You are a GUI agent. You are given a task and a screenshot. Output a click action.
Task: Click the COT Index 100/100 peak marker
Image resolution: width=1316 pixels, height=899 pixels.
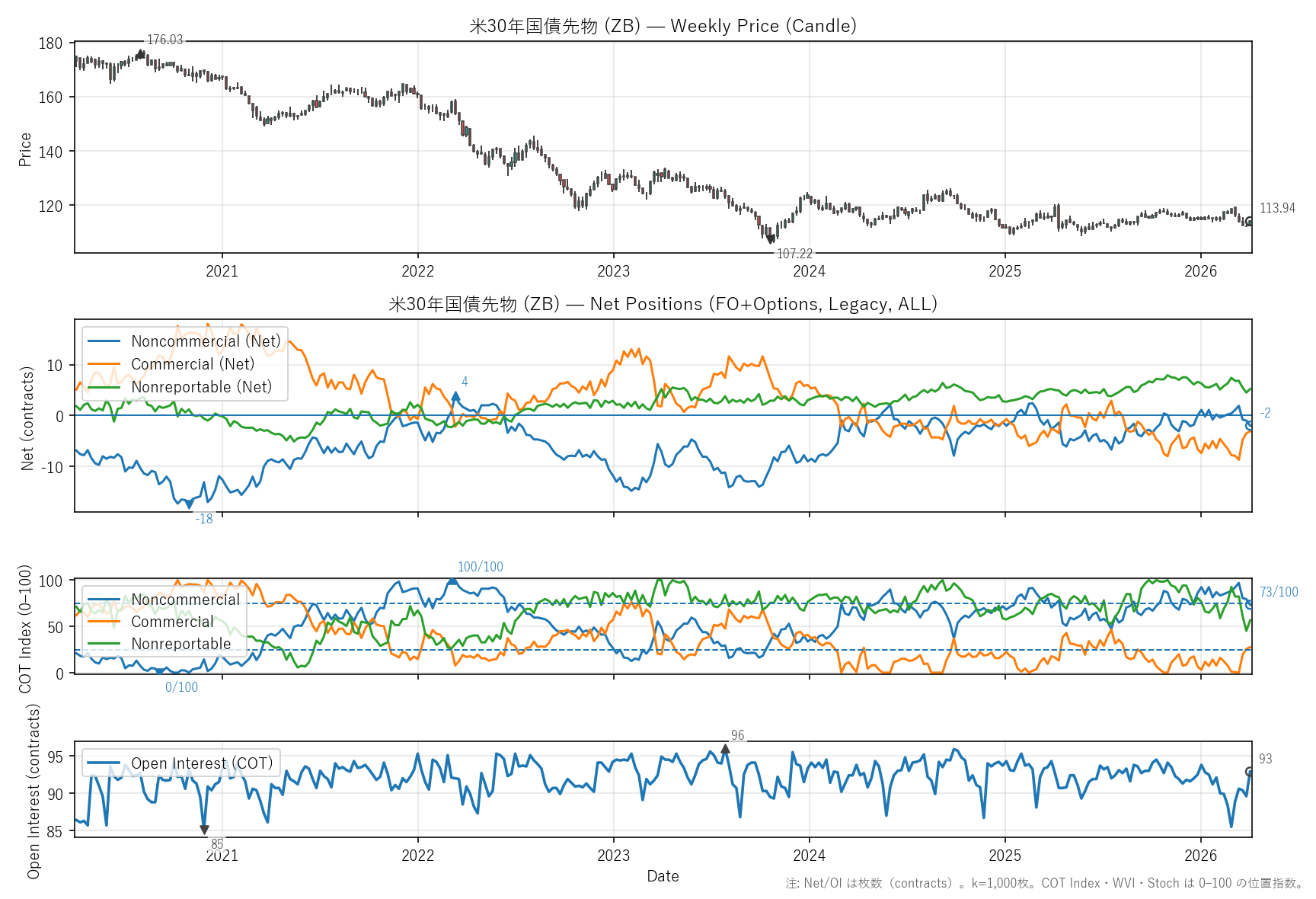click(452, 581)
